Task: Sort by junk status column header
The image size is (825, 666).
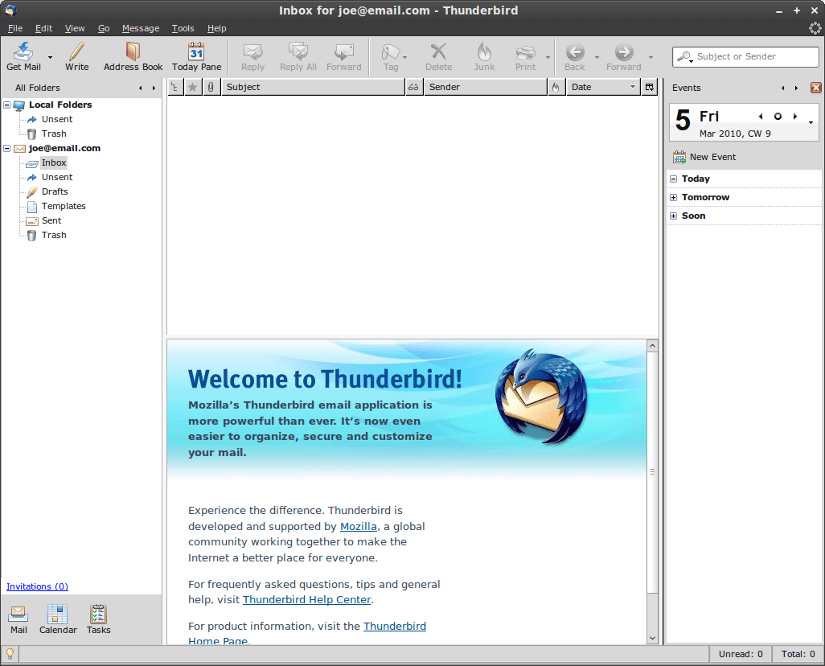Action: click(556, 87)
